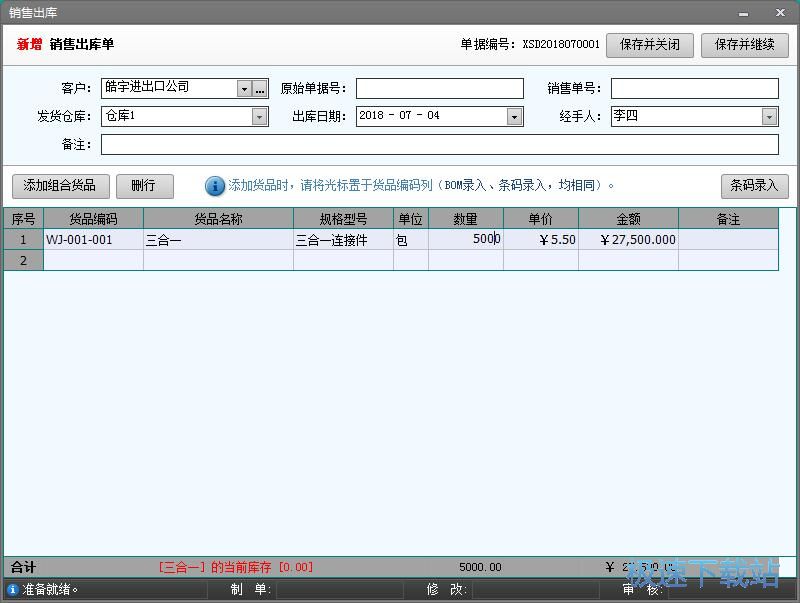Select row number 2 header

(23, 260)
